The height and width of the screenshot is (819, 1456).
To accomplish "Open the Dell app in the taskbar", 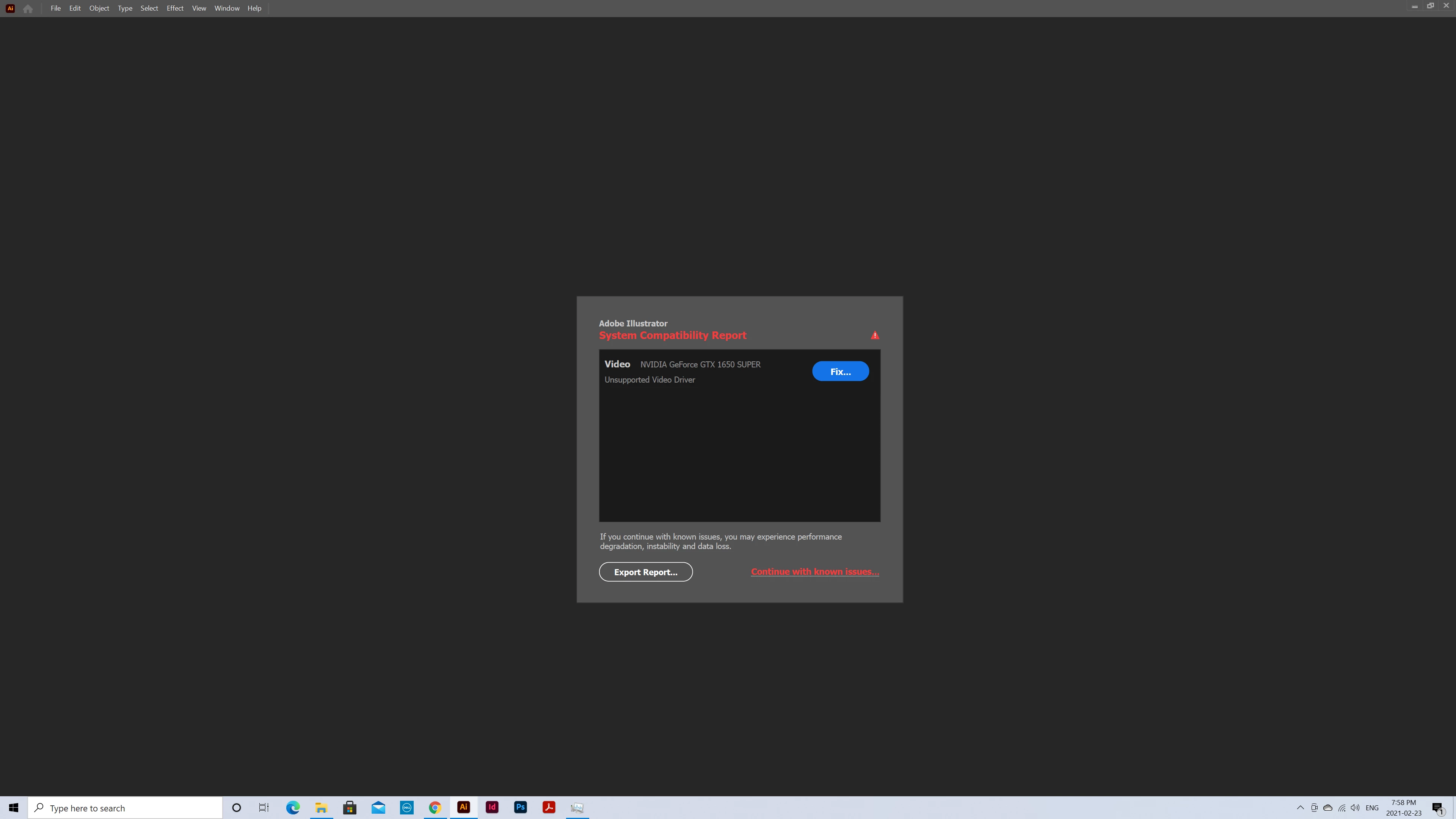I will coord(406,807).
